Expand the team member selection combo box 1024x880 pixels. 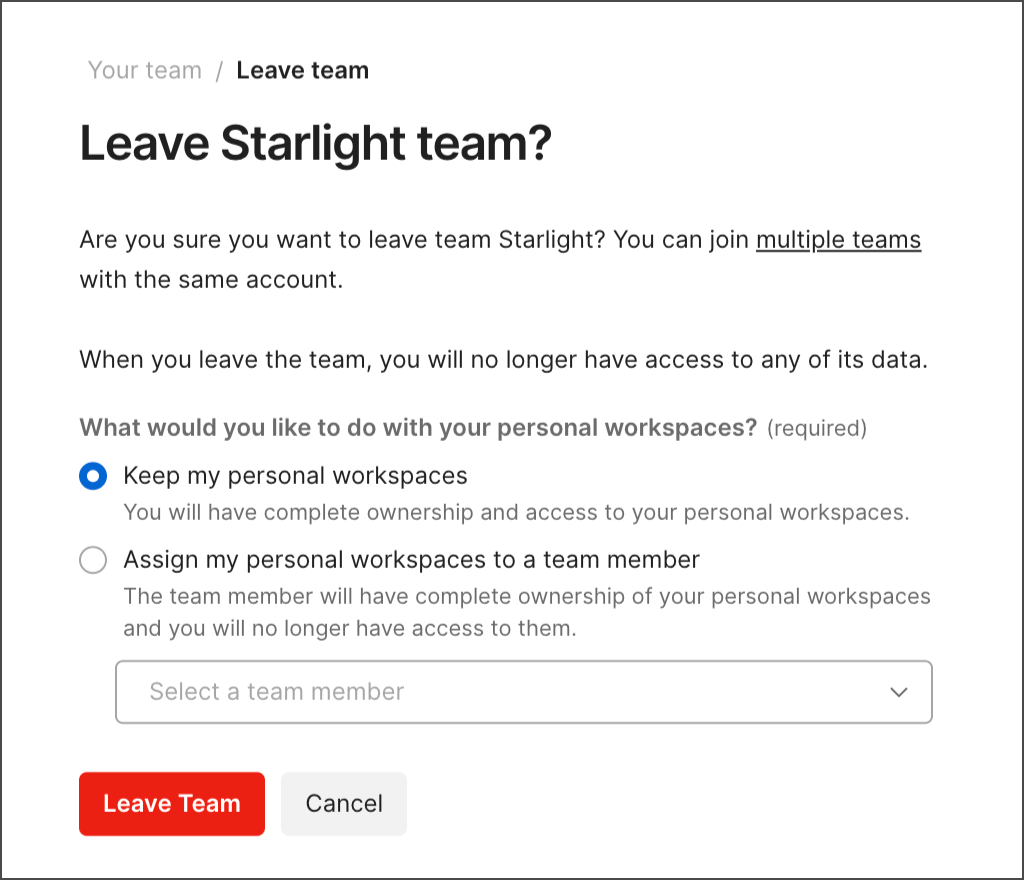pos(524,691)
